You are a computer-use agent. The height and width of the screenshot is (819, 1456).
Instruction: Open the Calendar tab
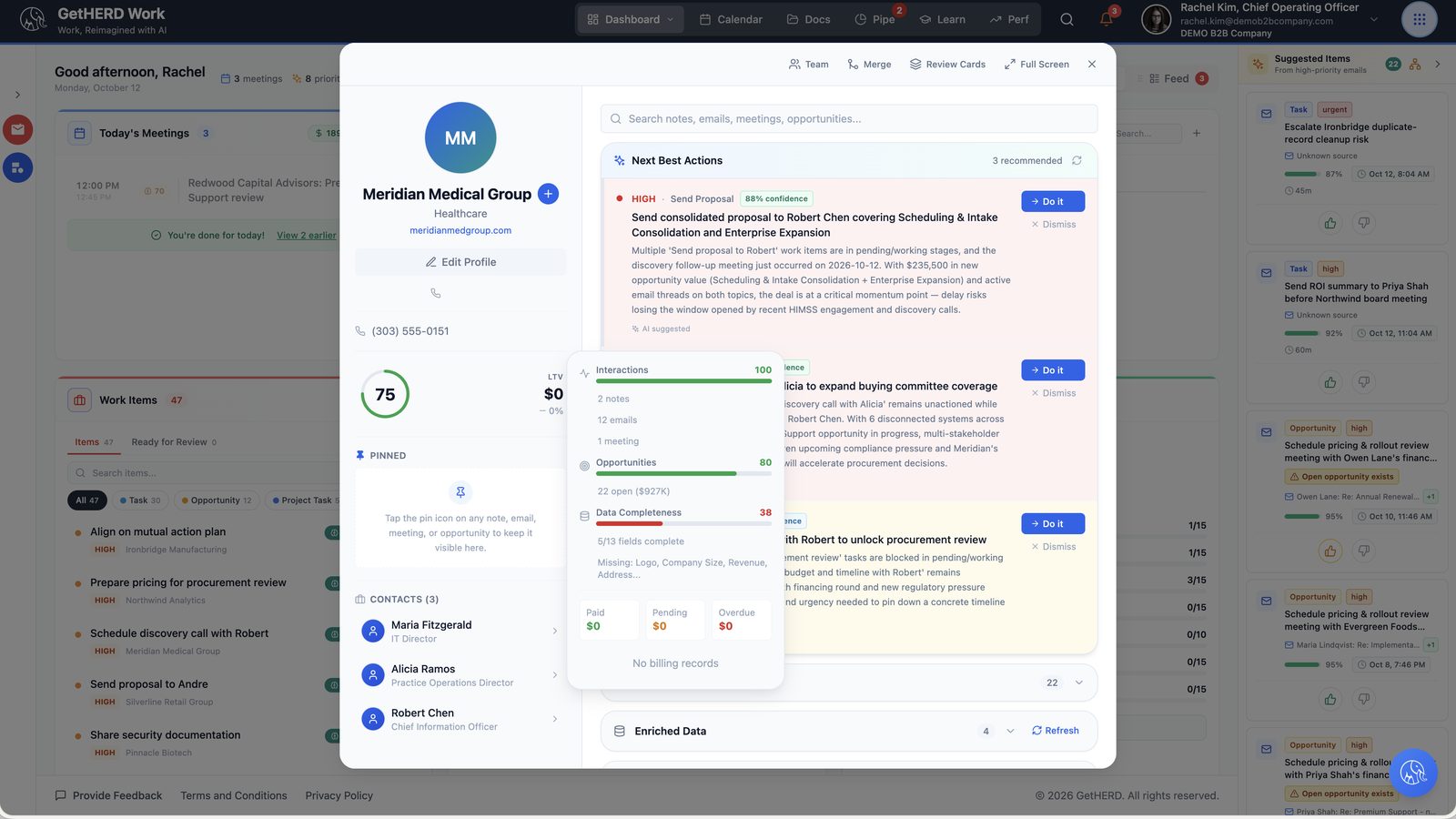(x=731, y=19)
